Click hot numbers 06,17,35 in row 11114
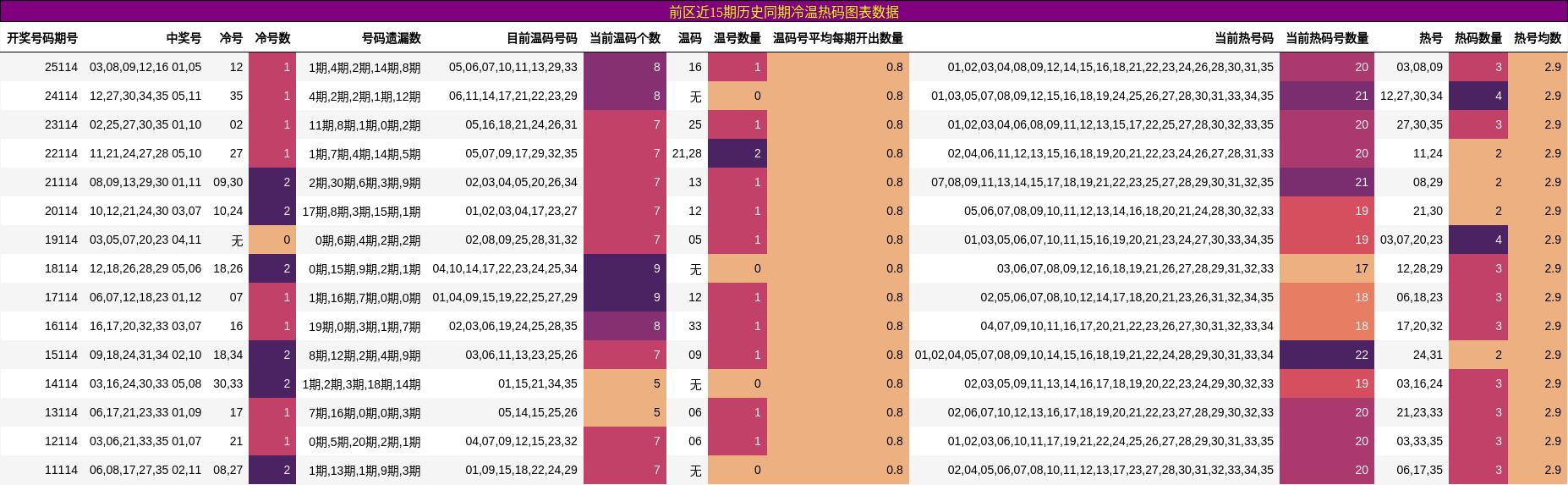Image resolution: width=1568 pixels, height=485 pixels. click(x=1420, y=470)
